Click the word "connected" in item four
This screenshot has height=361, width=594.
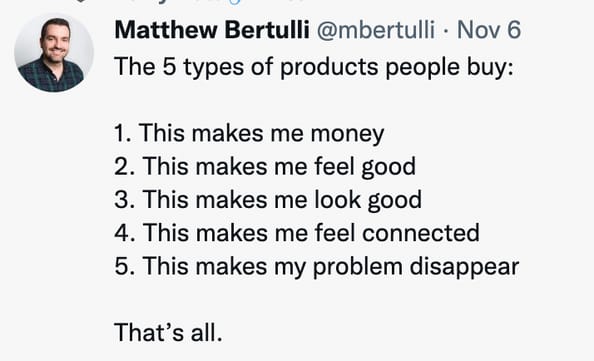(x=420, y=233)
